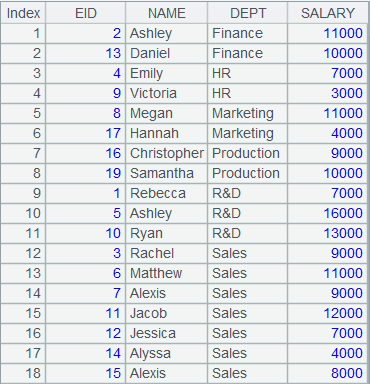This screenshot has width=370, height=384.
Task: Click the Index column header
Action: coord(23,13)
